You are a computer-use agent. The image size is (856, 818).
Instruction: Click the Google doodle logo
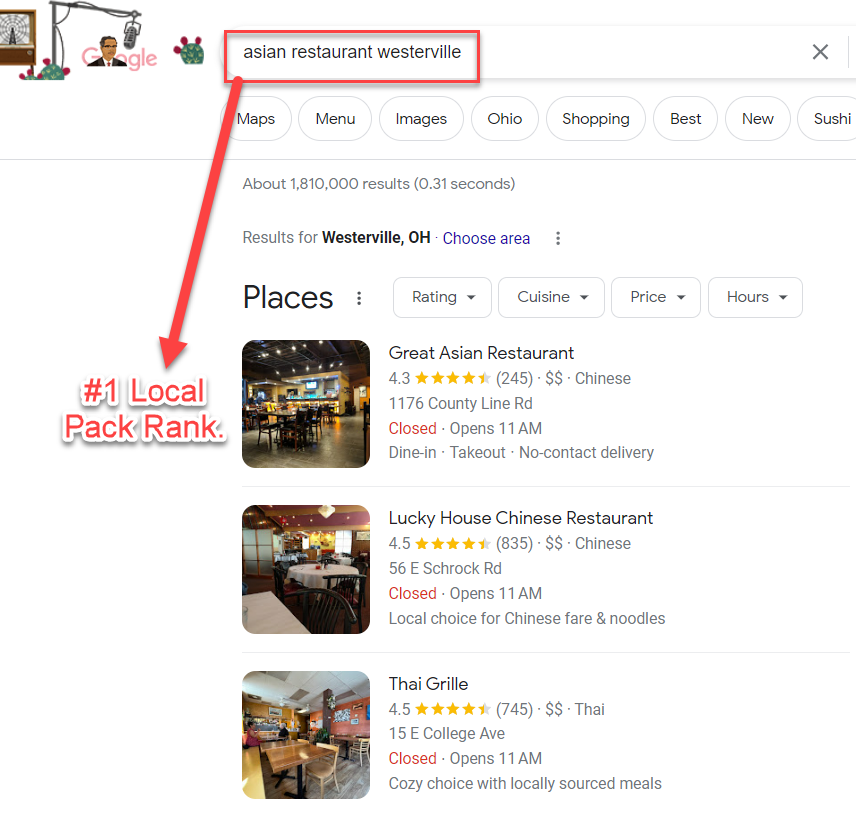click(x=103, y=42)
